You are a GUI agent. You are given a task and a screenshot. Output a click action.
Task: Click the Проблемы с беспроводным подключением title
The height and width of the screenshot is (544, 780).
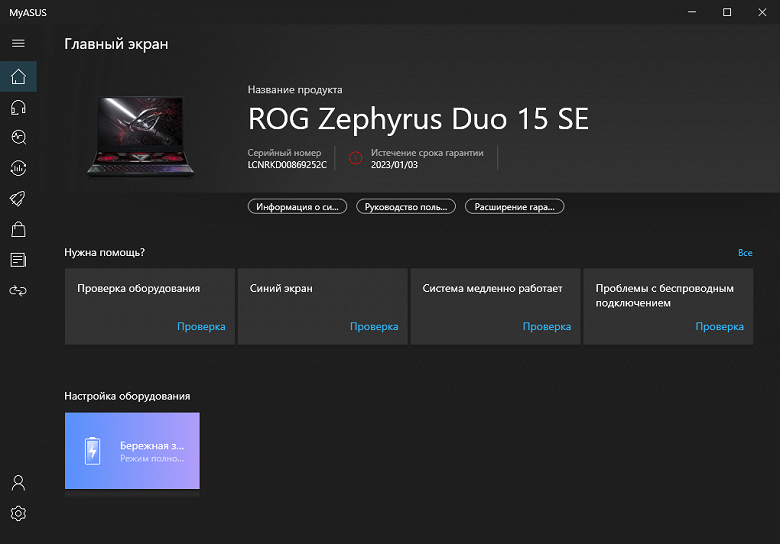[x=665, y=295]
